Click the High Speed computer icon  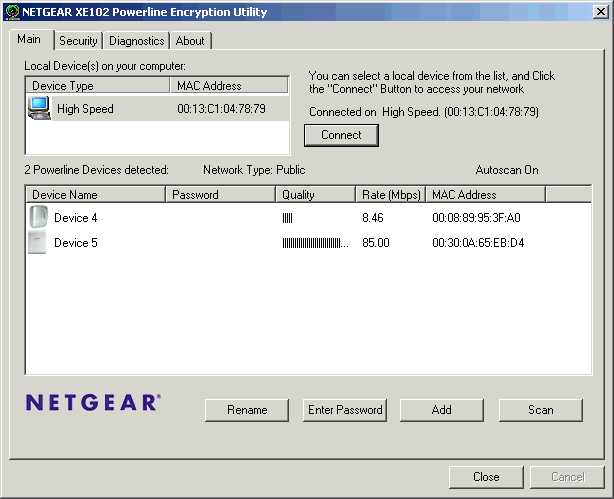pyautogui.click(x=39, y=108)
